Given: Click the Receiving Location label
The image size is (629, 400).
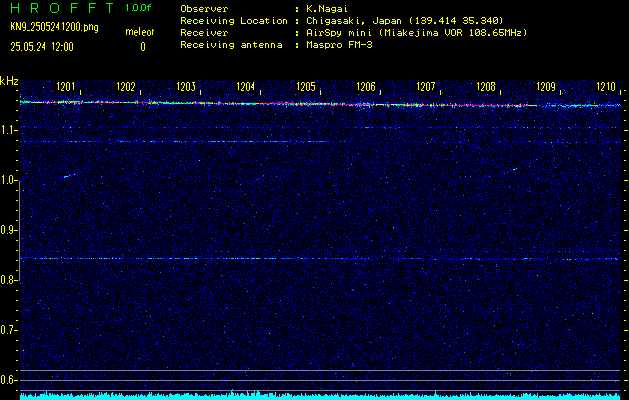Looking at the screenshot, I should coord(234,20).
